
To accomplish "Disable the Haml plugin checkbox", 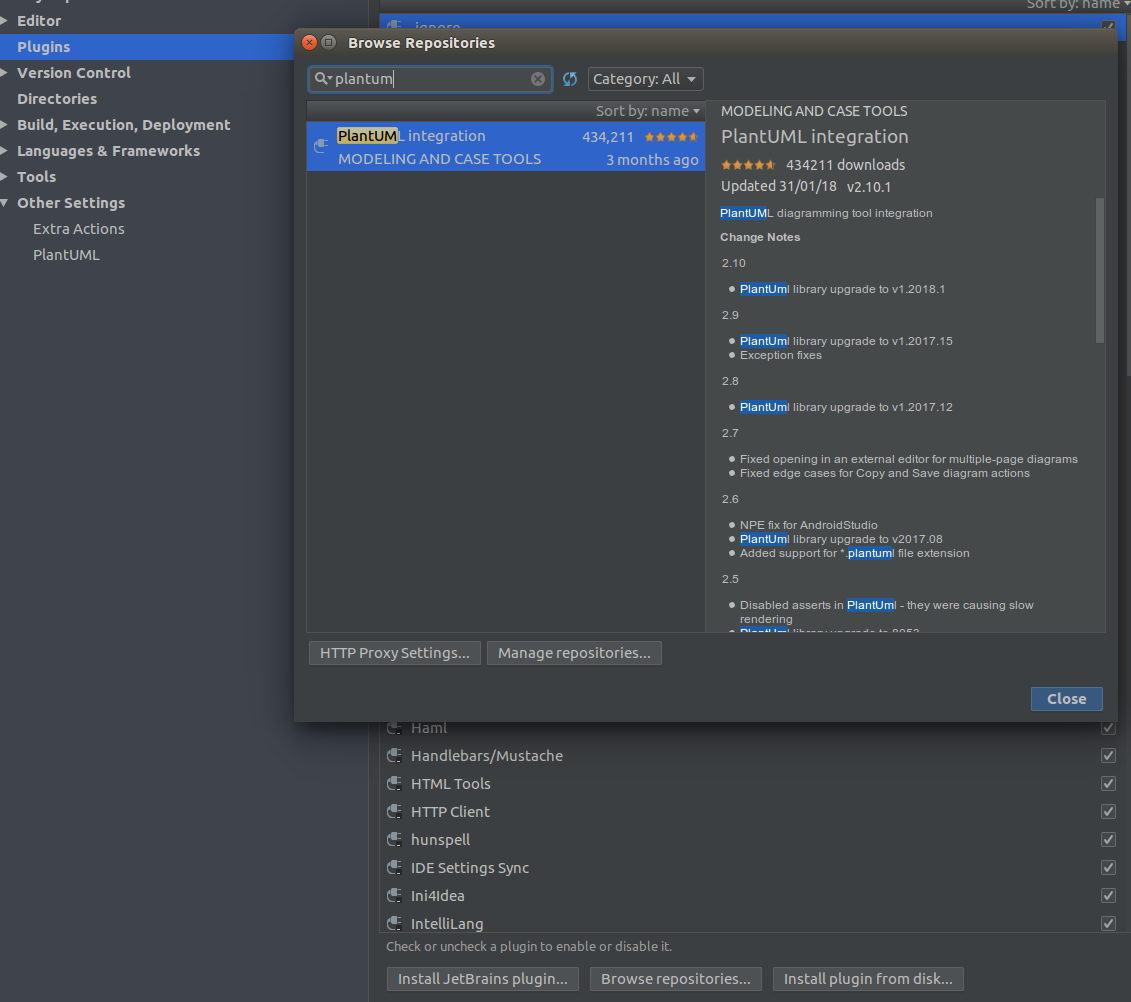I will point(1108,727).
